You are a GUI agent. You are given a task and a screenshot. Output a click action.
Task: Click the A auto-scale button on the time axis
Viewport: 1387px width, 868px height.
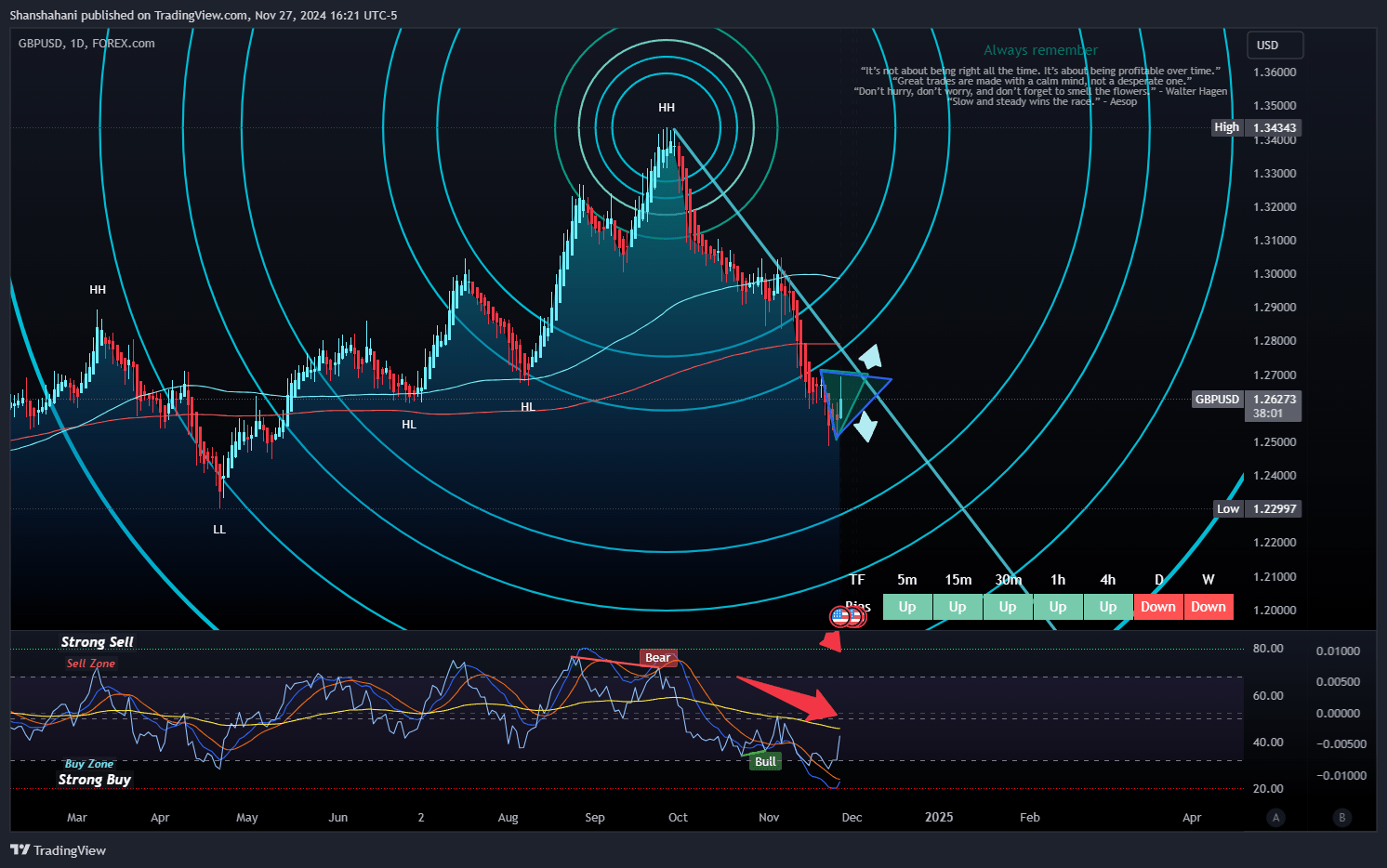tap(1275, 818)
